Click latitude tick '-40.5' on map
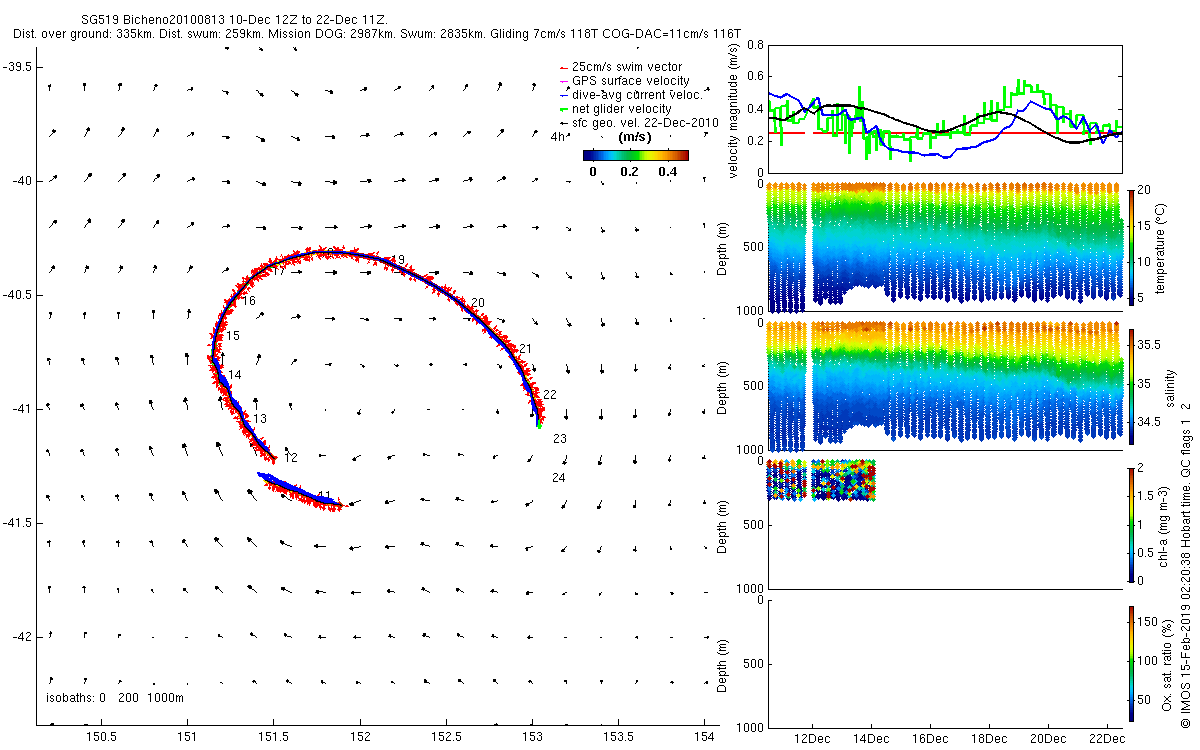The image size is (1200, 750). (x=17, y=295)
